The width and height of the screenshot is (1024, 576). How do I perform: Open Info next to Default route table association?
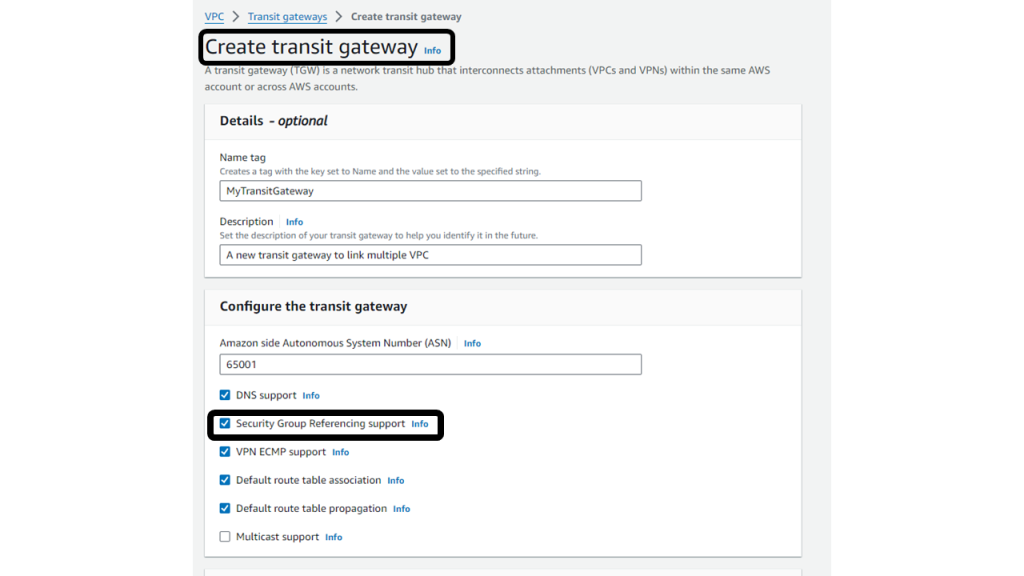coord(395,480)
